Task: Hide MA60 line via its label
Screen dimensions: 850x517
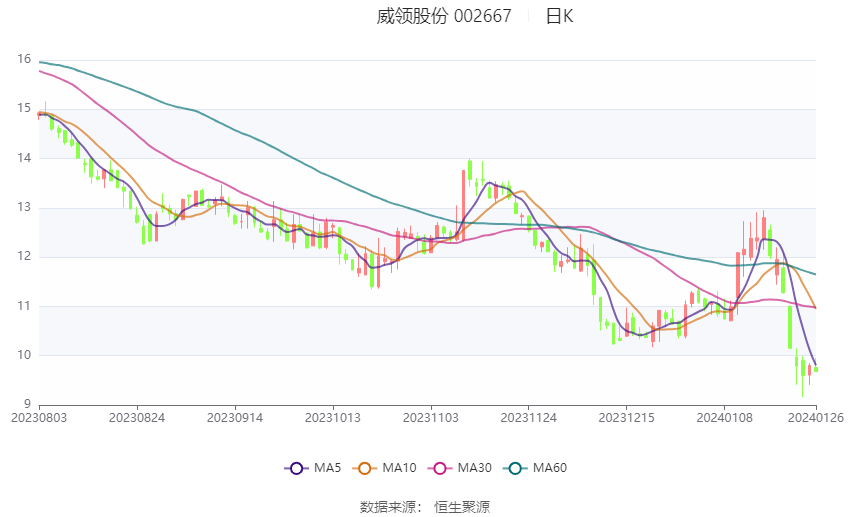Action: pyautogui.click(x=550, y=468)
